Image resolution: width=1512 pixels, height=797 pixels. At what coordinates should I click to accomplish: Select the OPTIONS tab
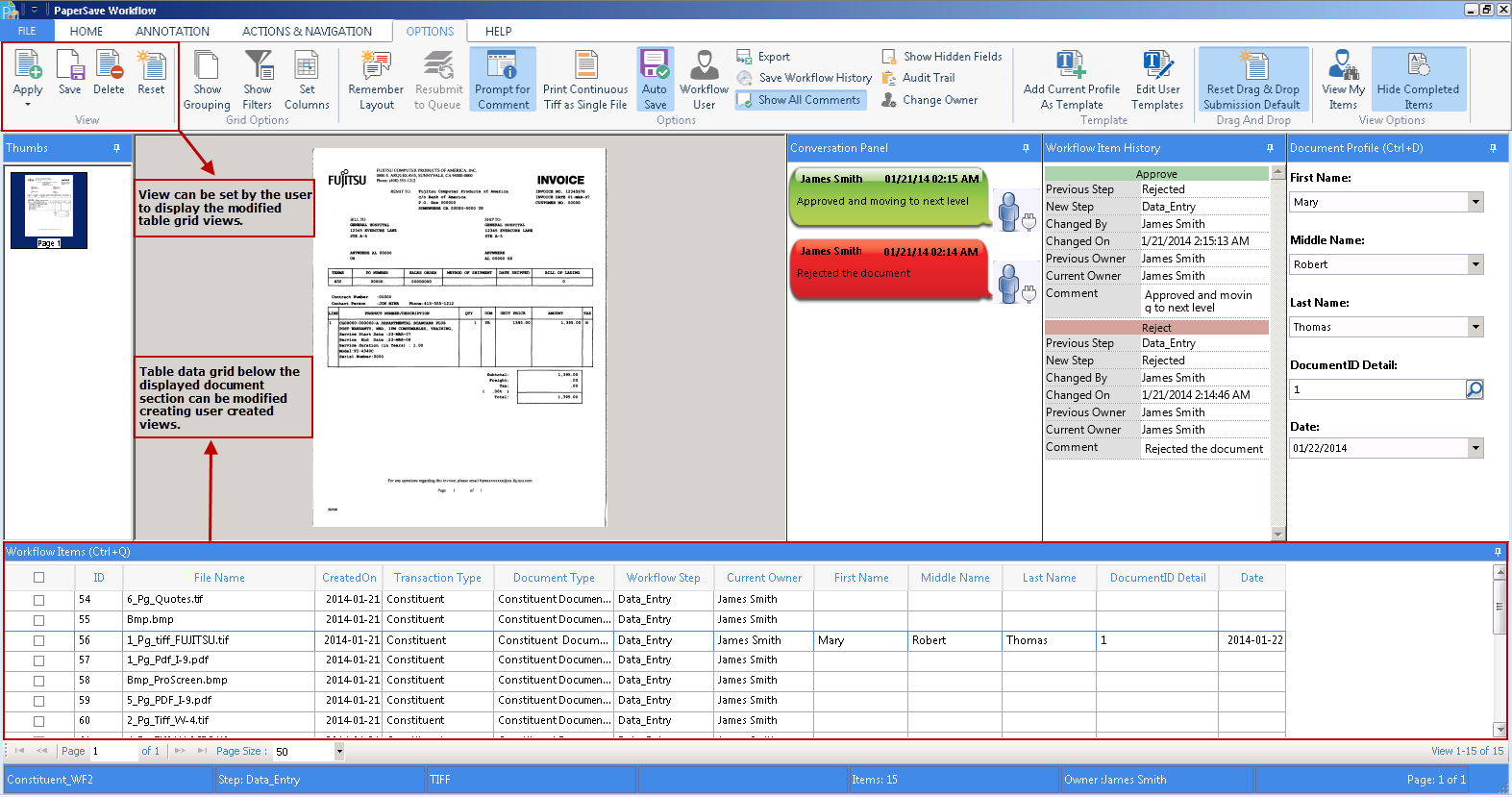click(430, 31)
